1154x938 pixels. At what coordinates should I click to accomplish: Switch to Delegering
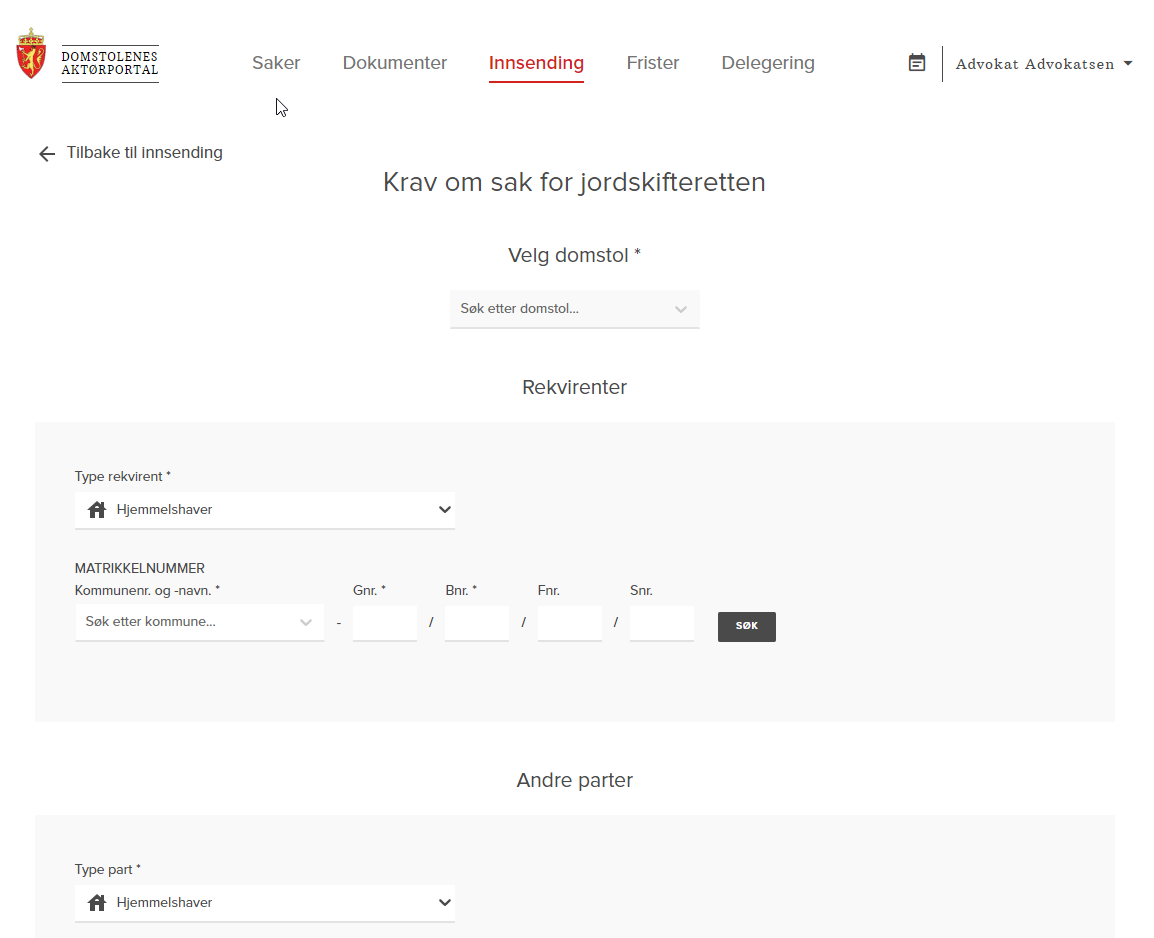coord(768,63)
